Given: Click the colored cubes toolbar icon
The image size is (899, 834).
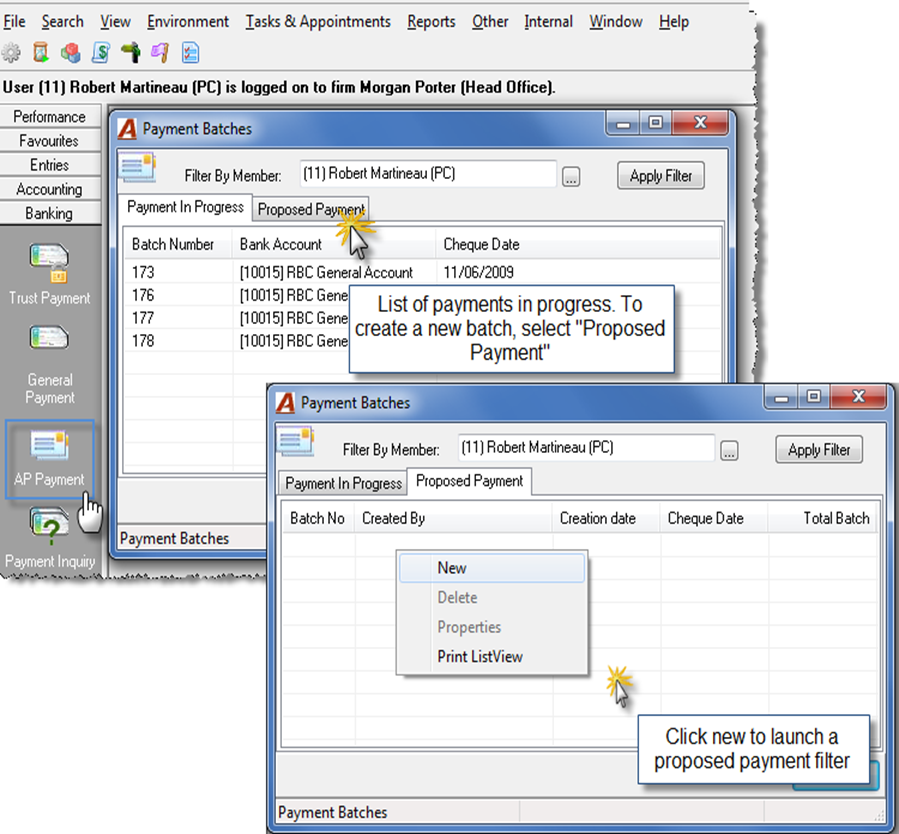Looking at the screenshot, I should (71, 53).
